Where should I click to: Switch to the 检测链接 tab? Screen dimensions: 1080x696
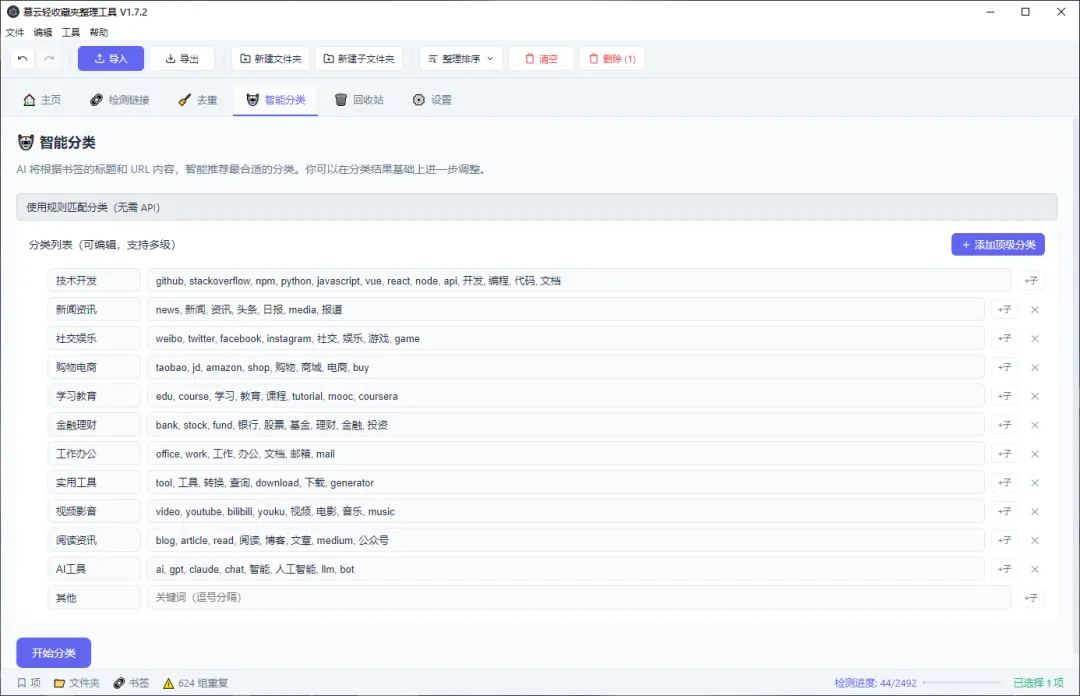(x=120, y=100)
